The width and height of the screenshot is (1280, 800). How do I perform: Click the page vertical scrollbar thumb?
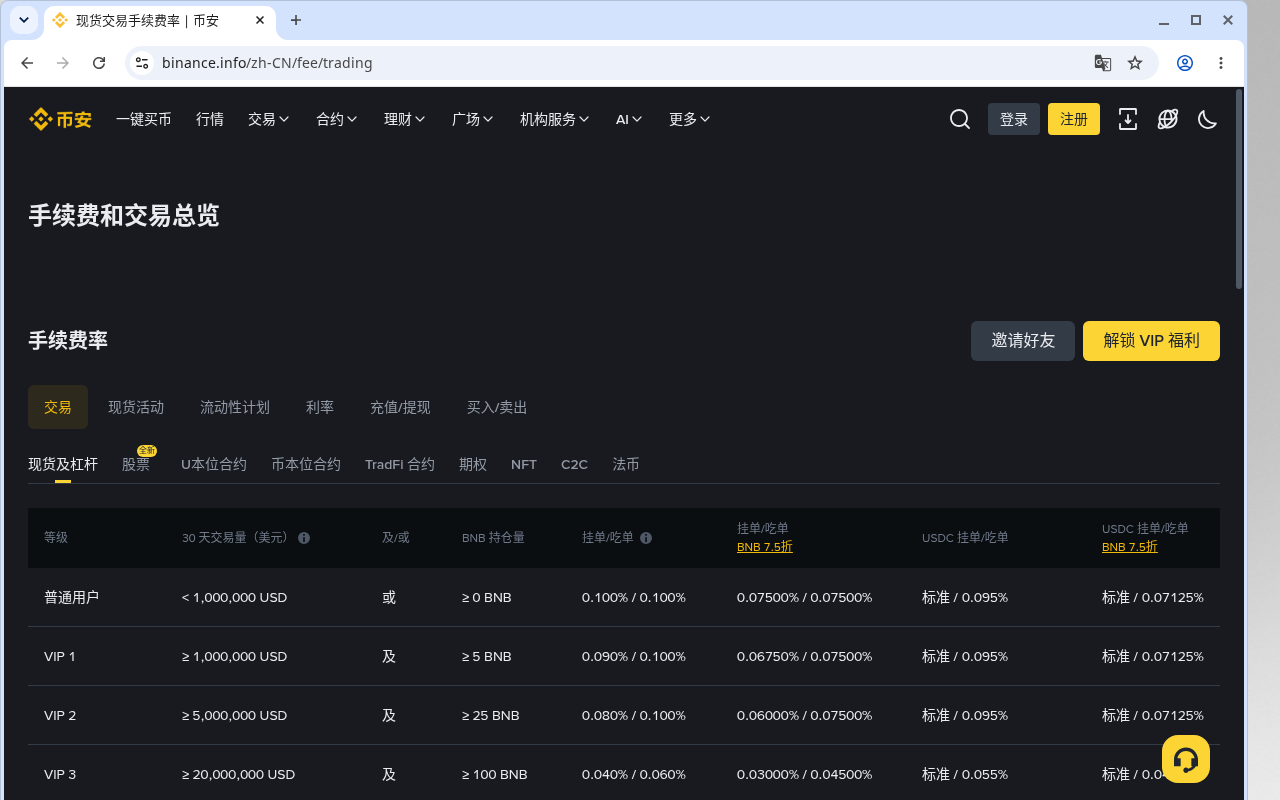tap(1239, 190)
